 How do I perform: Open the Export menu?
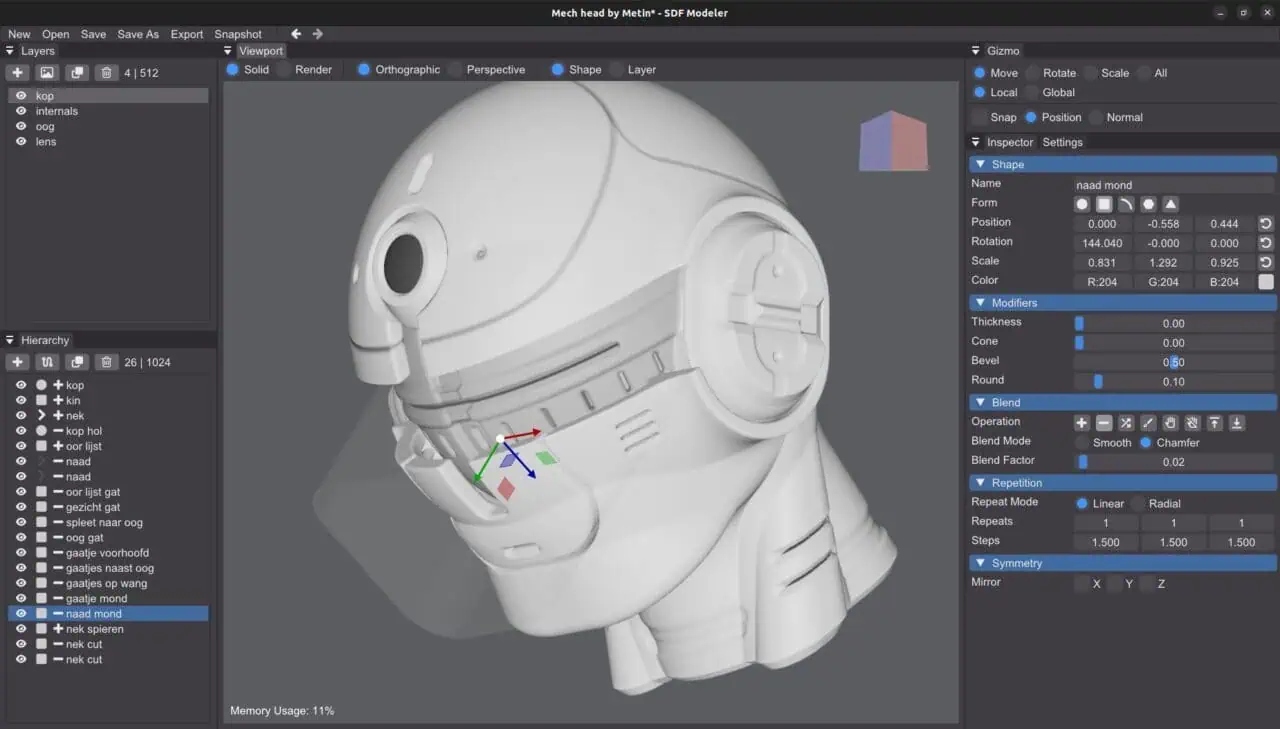[x=187, y=34]
